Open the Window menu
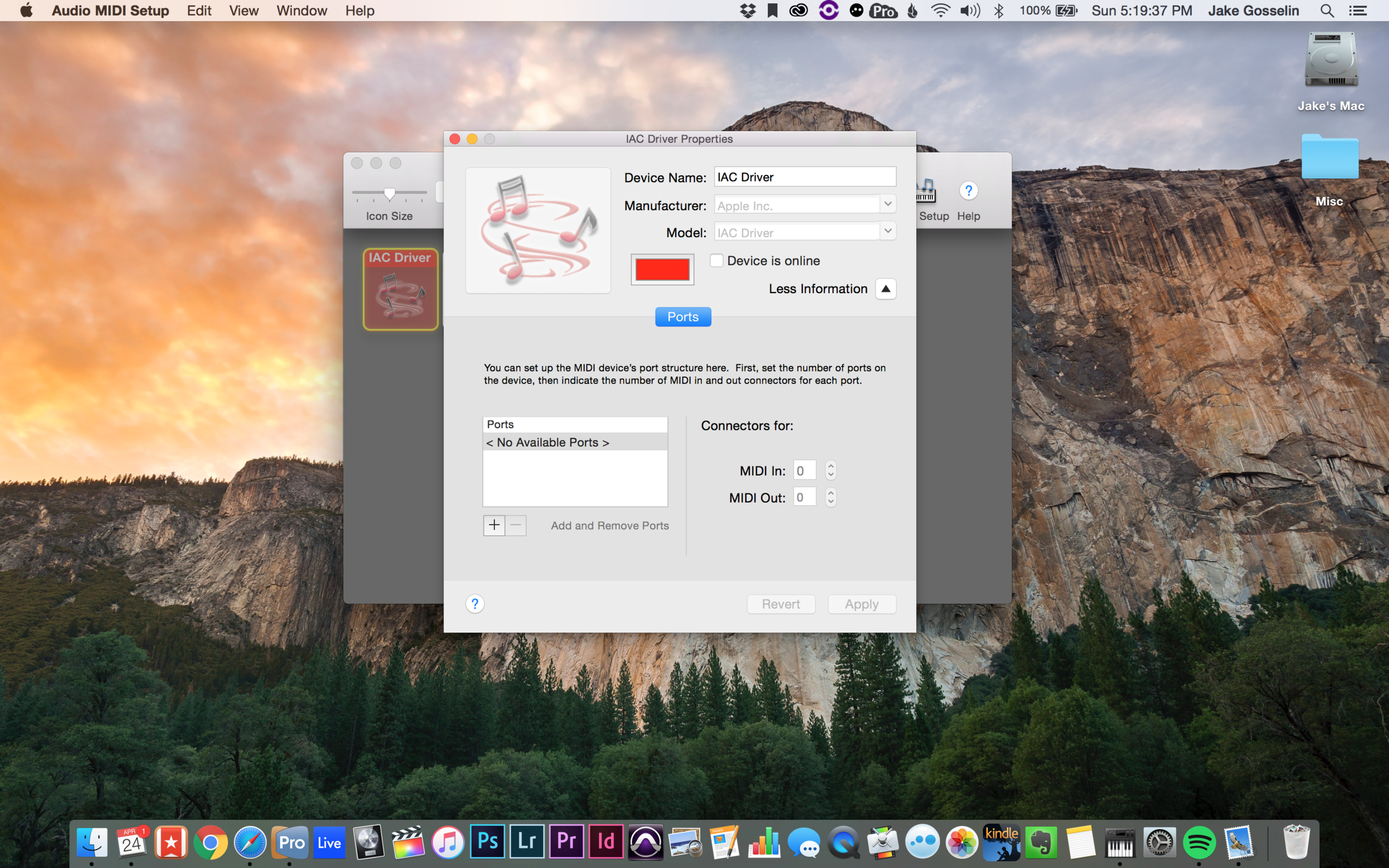Viewport: 1389px width, 868px height. [302, 11]
